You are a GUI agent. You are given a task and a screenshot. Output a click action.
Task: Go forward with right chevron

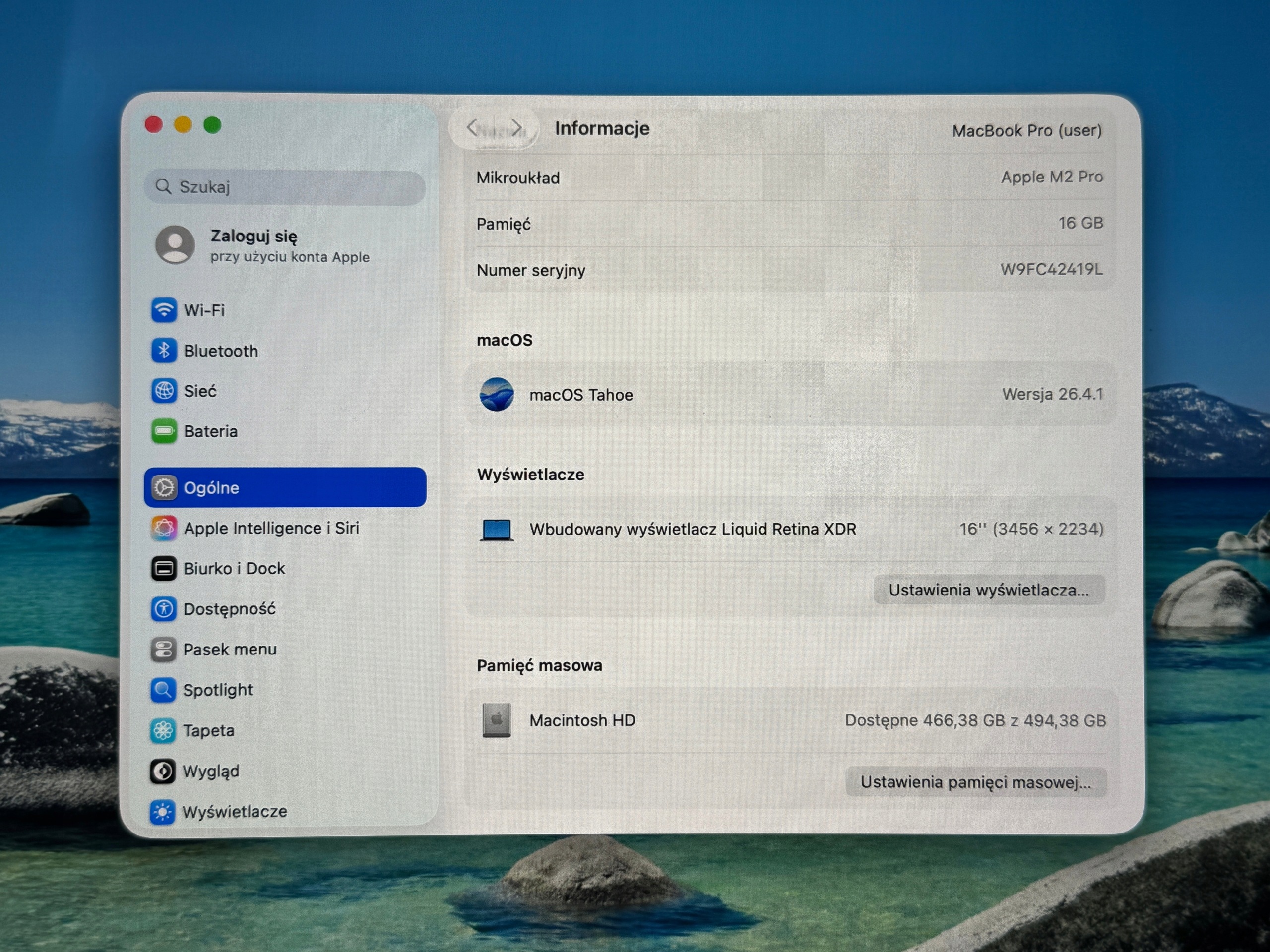point(517,127)
